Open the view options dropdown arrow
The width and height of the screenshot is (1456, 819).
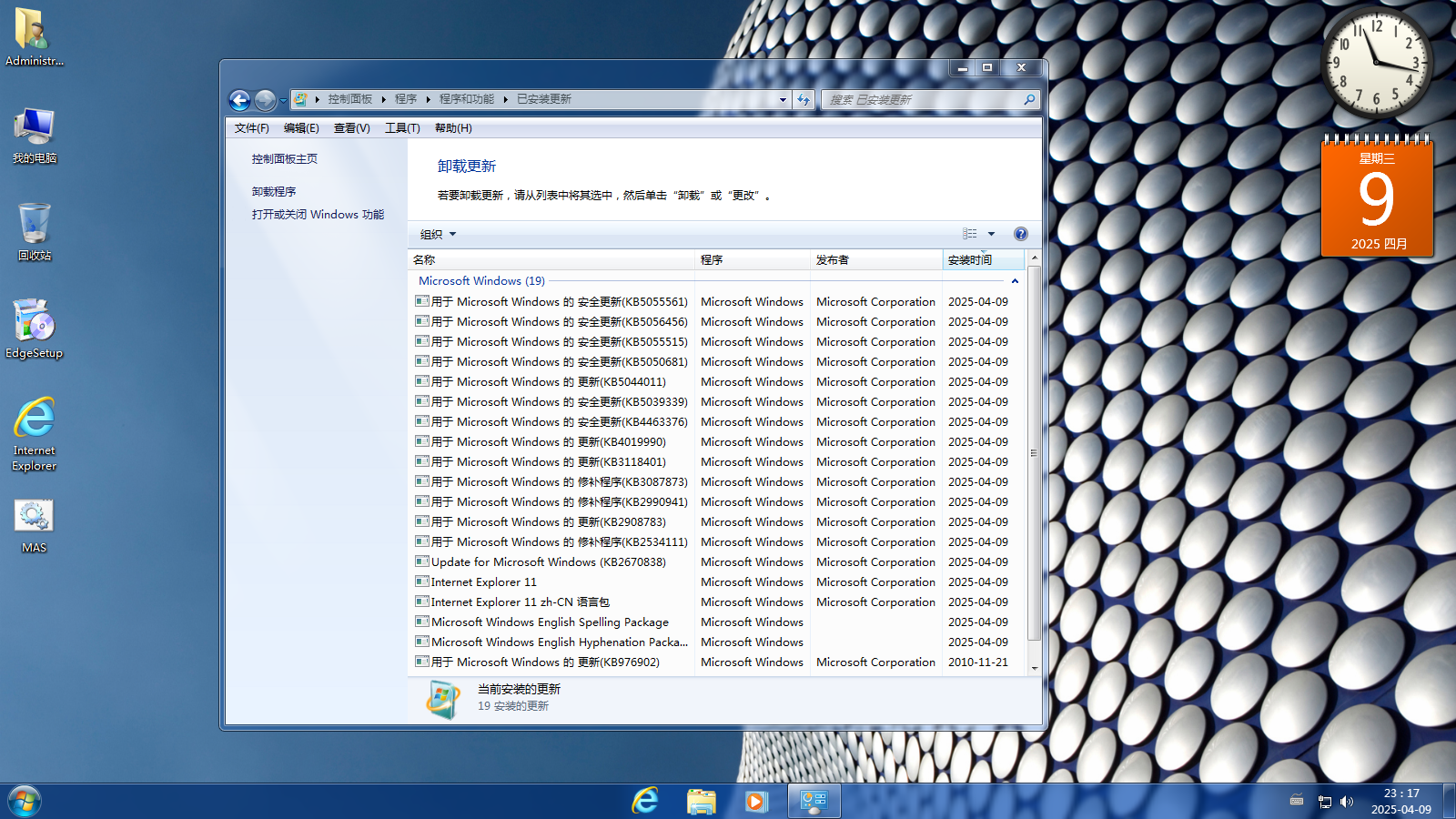coord(992,234)
